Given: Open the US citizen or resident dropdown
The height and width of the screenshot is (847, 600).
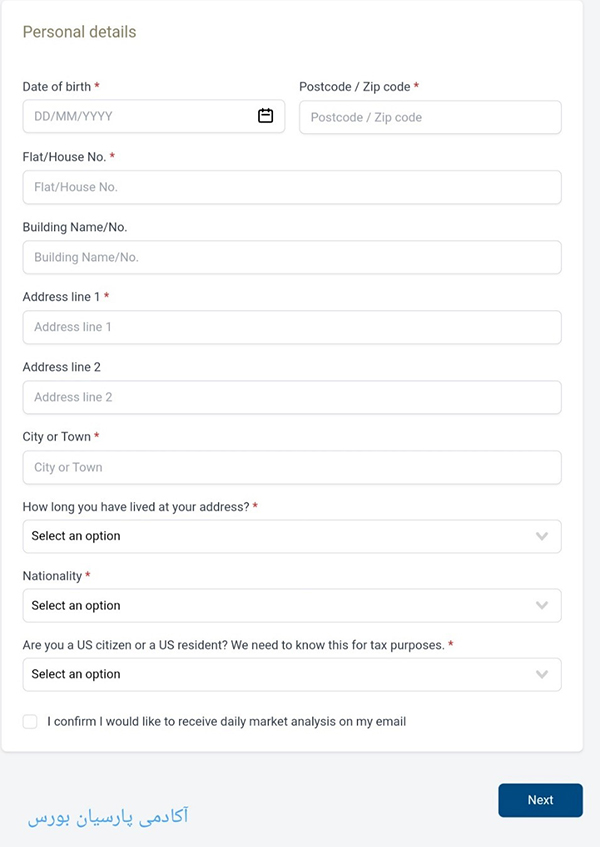Looking at the screenshot, I should pyautogui.click(x=280, y=674).
